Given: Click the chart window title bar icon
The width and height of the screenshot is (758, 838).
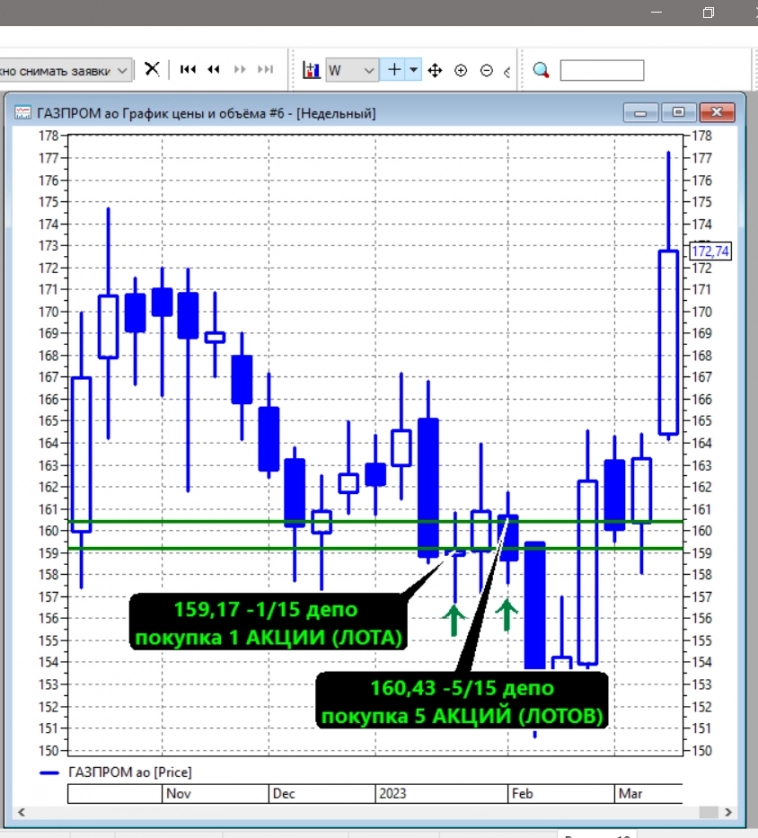Looking at the screenshot, I should click(23, 113).
